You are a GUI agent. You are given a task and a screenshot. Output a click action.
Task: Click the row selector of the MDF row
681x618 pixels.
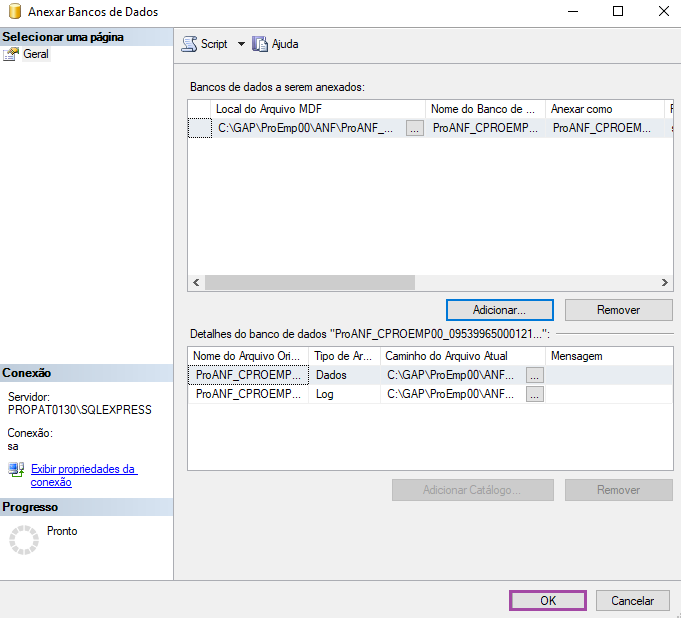[200, 128]
